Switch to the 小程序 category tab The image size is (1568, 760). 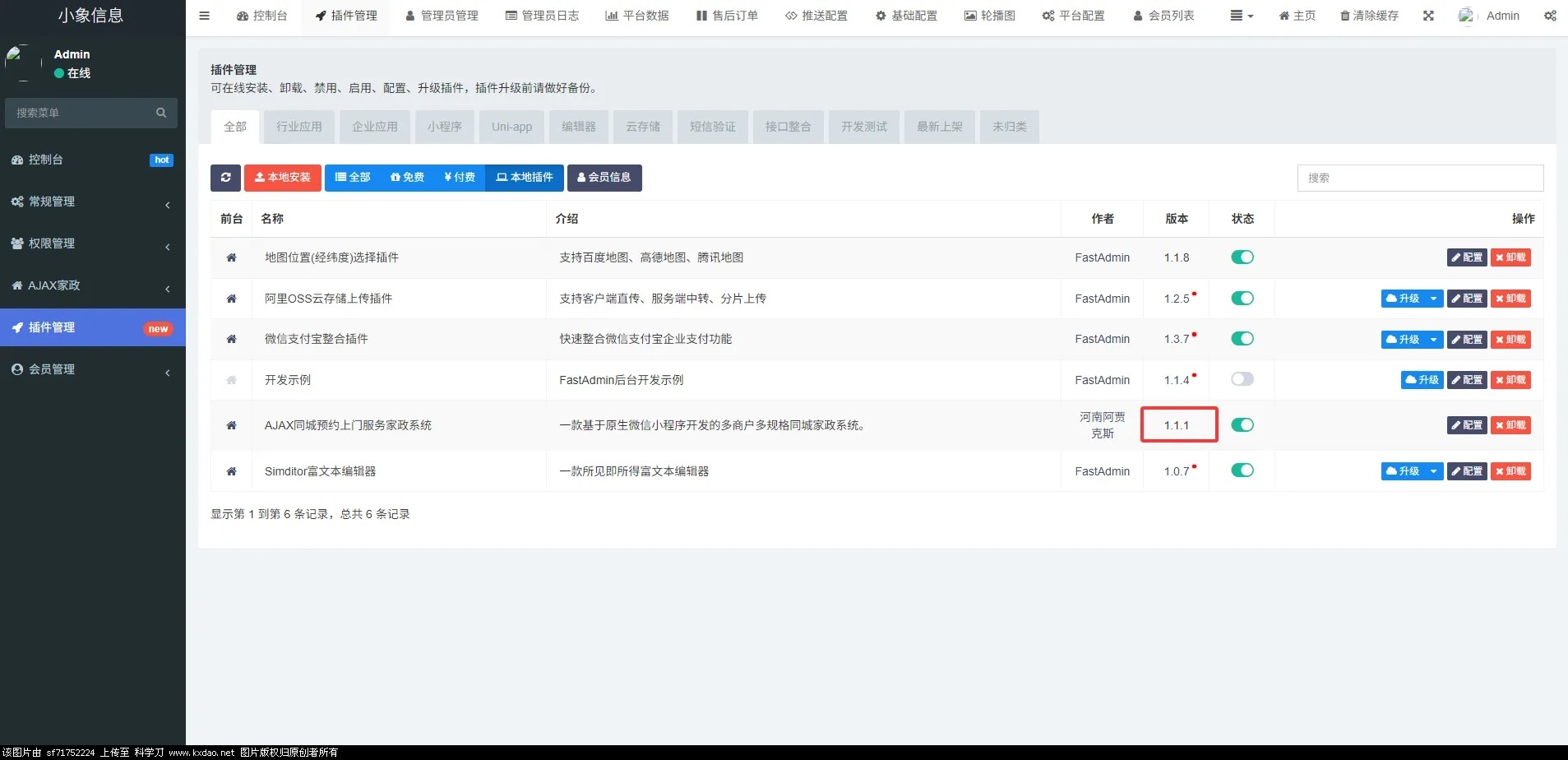[444, 127]
